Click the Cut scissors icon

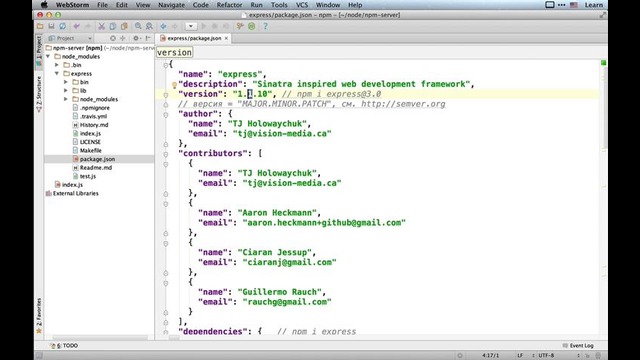click(x=101, y=26)
